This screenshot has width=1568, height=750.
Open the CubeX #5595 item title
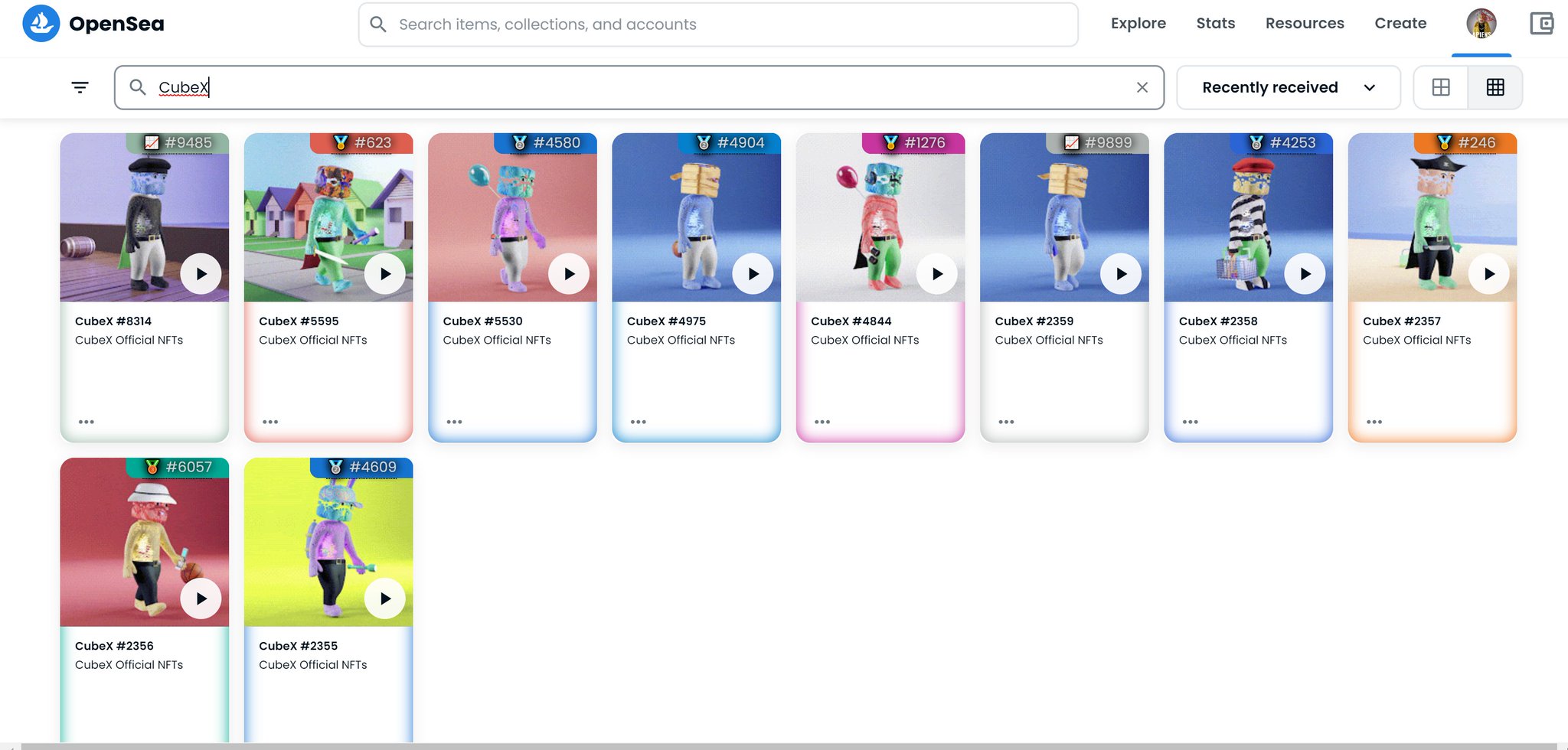(x=299, y=321)
